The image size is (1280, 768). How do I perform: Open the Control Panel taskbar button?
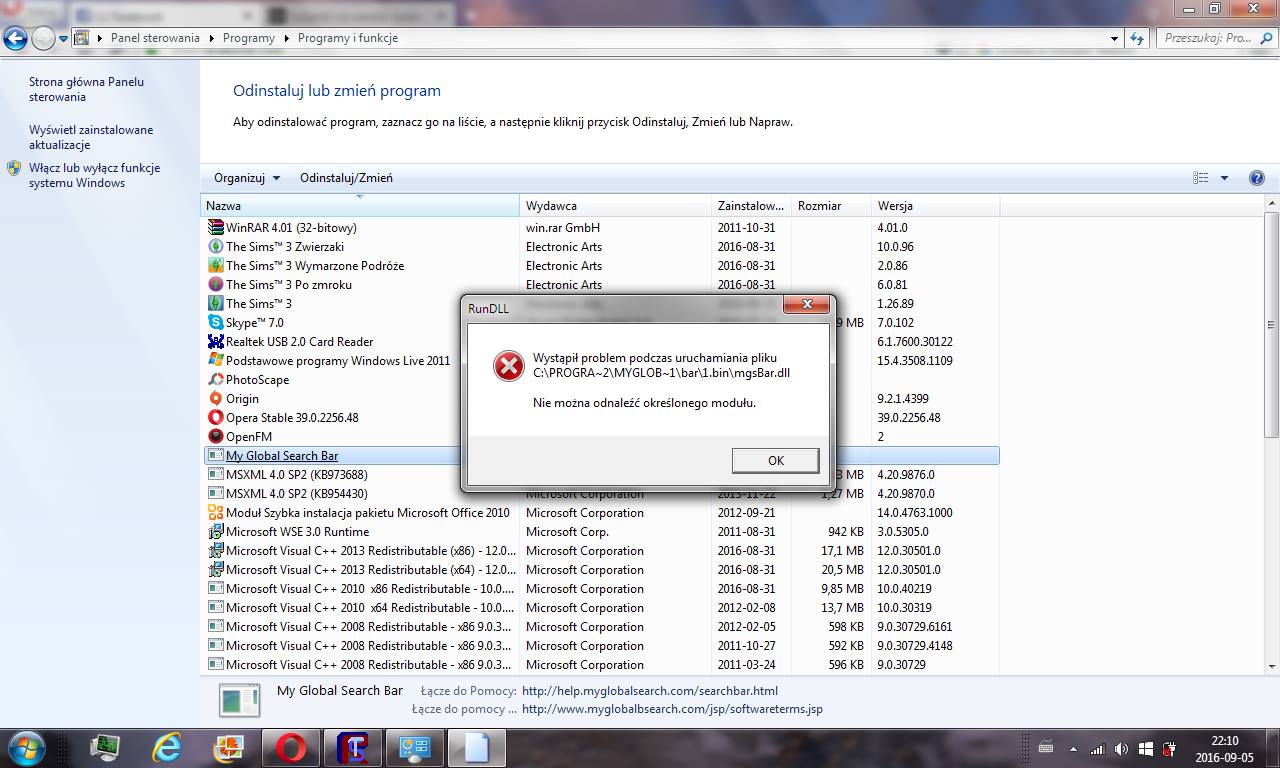(x=414, y=747)
